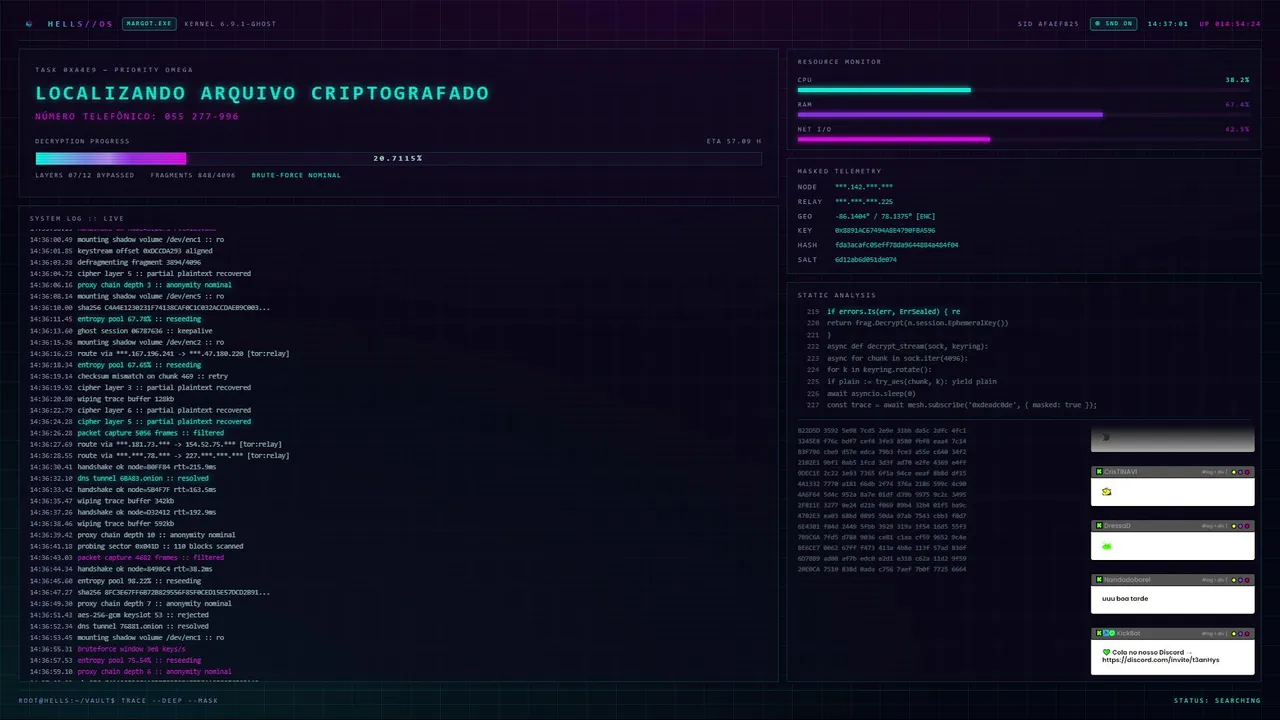Image resolution: width=1280 pixels, height=720 pixels.
Task: Click the green Kick badge beside KickBot
Action: pos(1099,633)
